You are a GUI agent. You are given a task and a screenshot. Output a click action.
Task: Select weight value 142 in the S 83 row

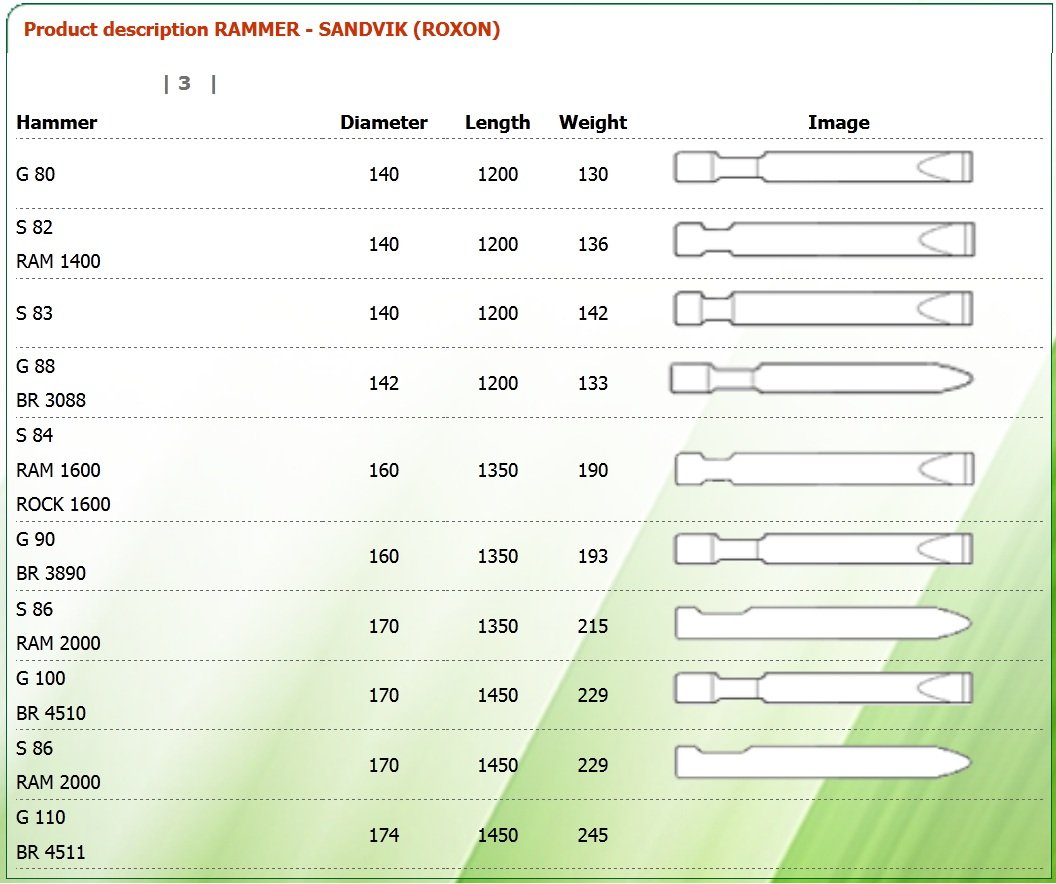(593, 314)
